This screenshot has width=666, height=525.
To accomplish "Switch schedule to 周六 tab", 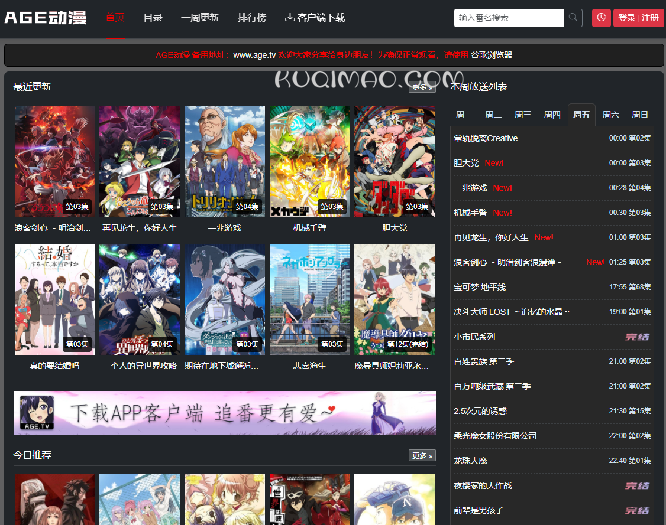I will point(610,115).
